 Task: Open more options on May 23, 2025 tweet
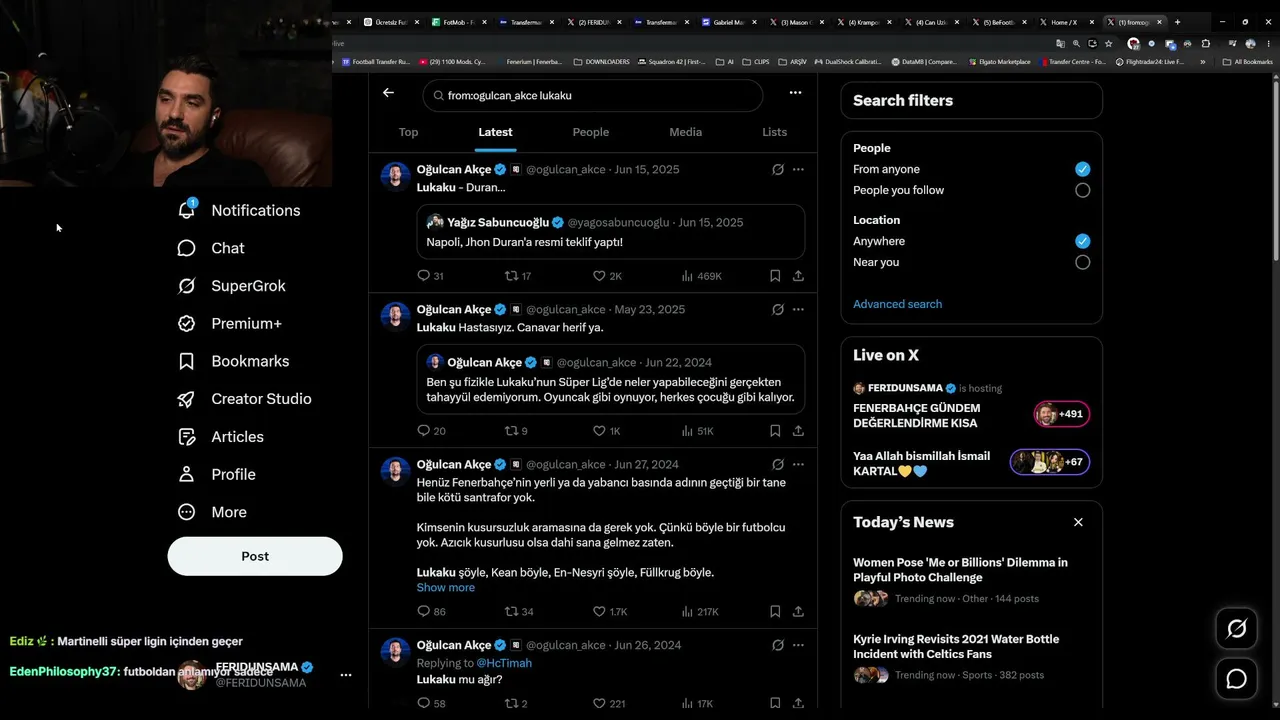798,310
